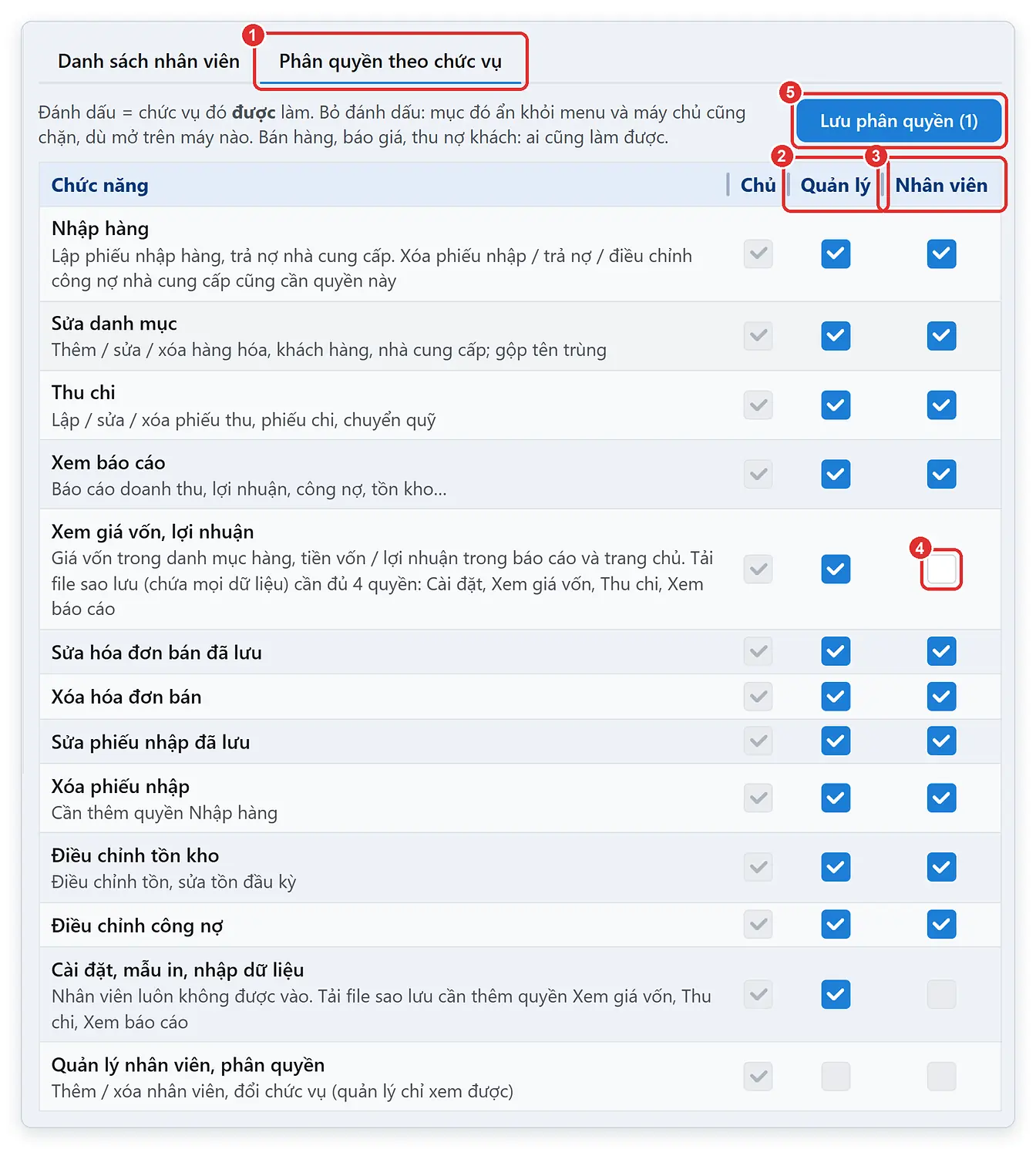Toggle Xóa hóa đơn bán for Nhân viên

941,696
